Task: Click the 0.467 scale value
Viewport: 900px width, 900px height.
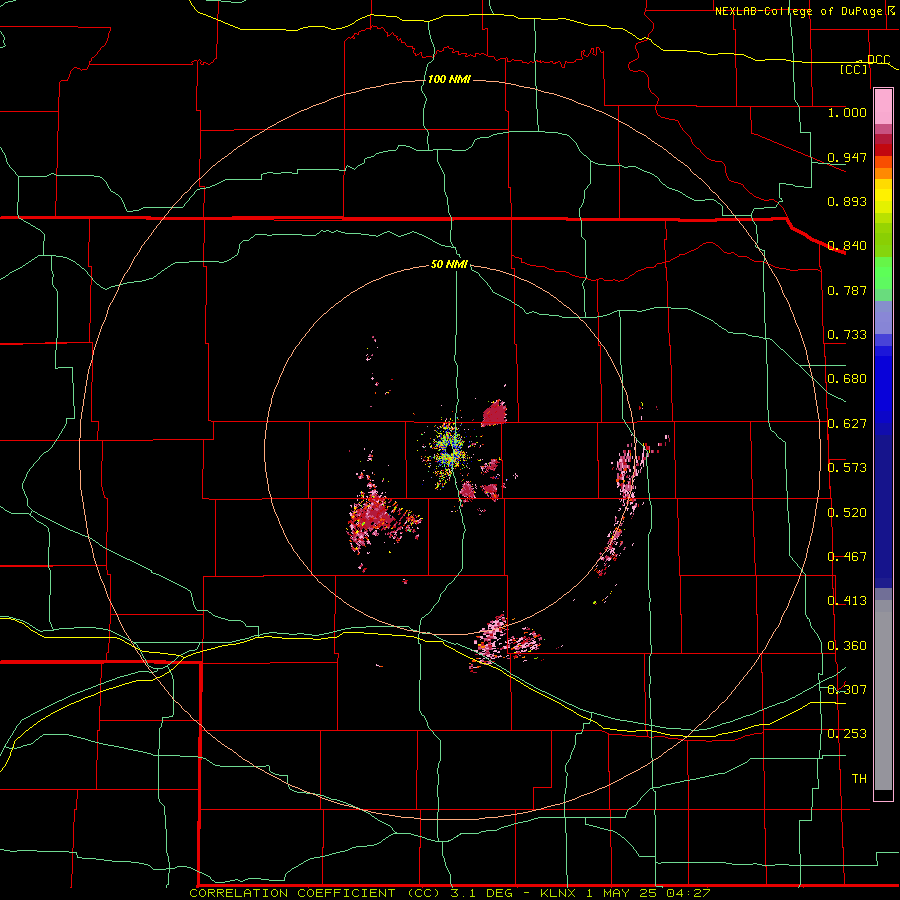Action: 847,557
